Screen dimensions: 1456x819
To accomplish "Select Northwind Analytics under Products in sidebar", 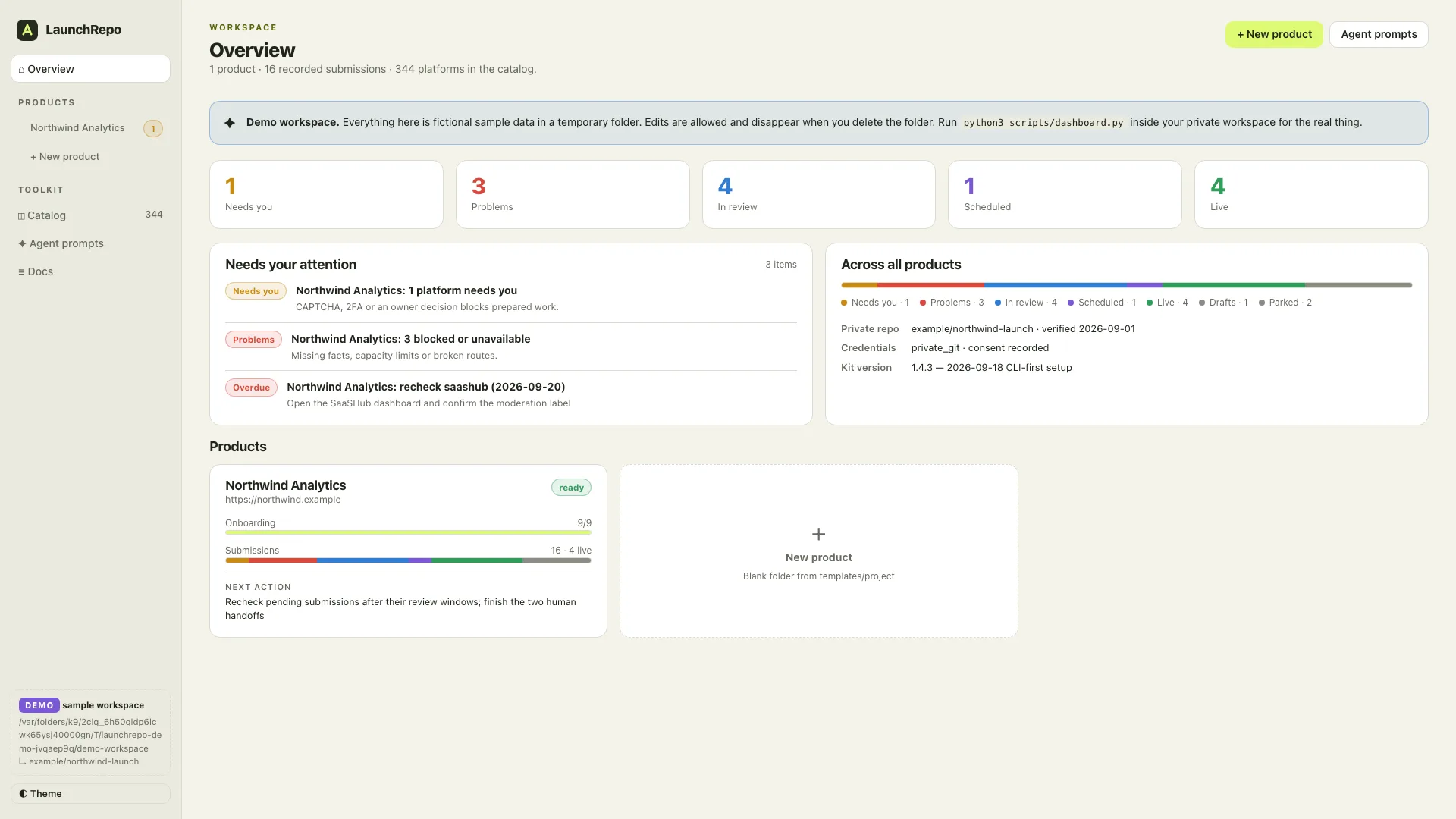I will click(x=77, y=128).
